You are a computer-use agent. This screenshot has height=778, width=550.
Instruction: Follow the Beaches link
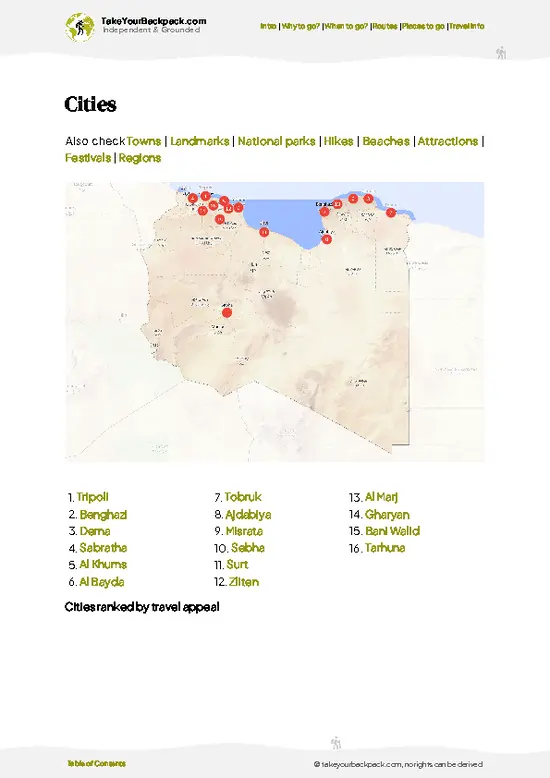pos(386,141)
